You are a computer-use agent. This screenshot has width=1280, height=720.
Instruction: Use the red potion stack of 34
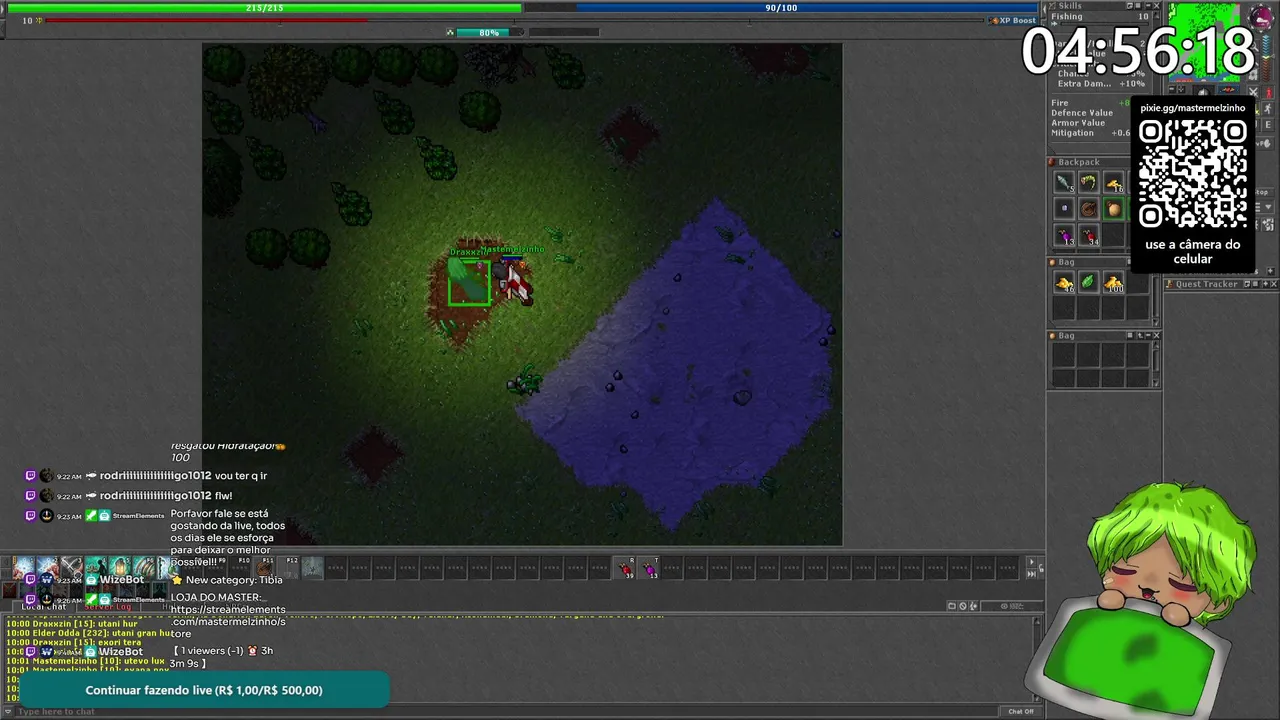[x=1088, y=235]
